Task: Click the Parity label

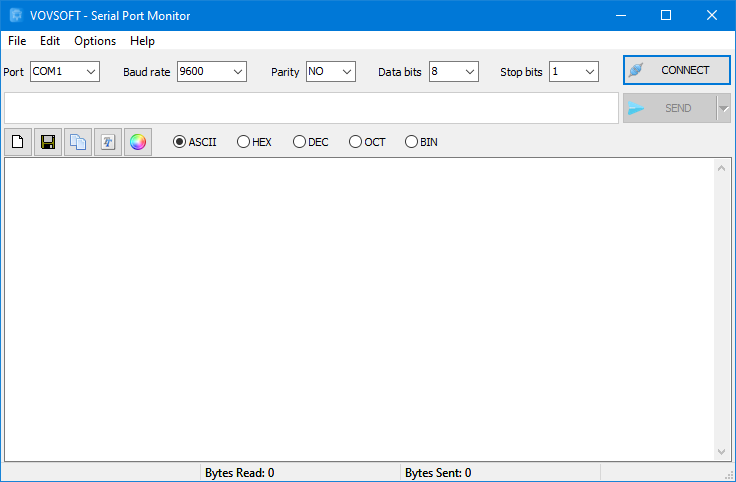Action: [x=285, y=72]
